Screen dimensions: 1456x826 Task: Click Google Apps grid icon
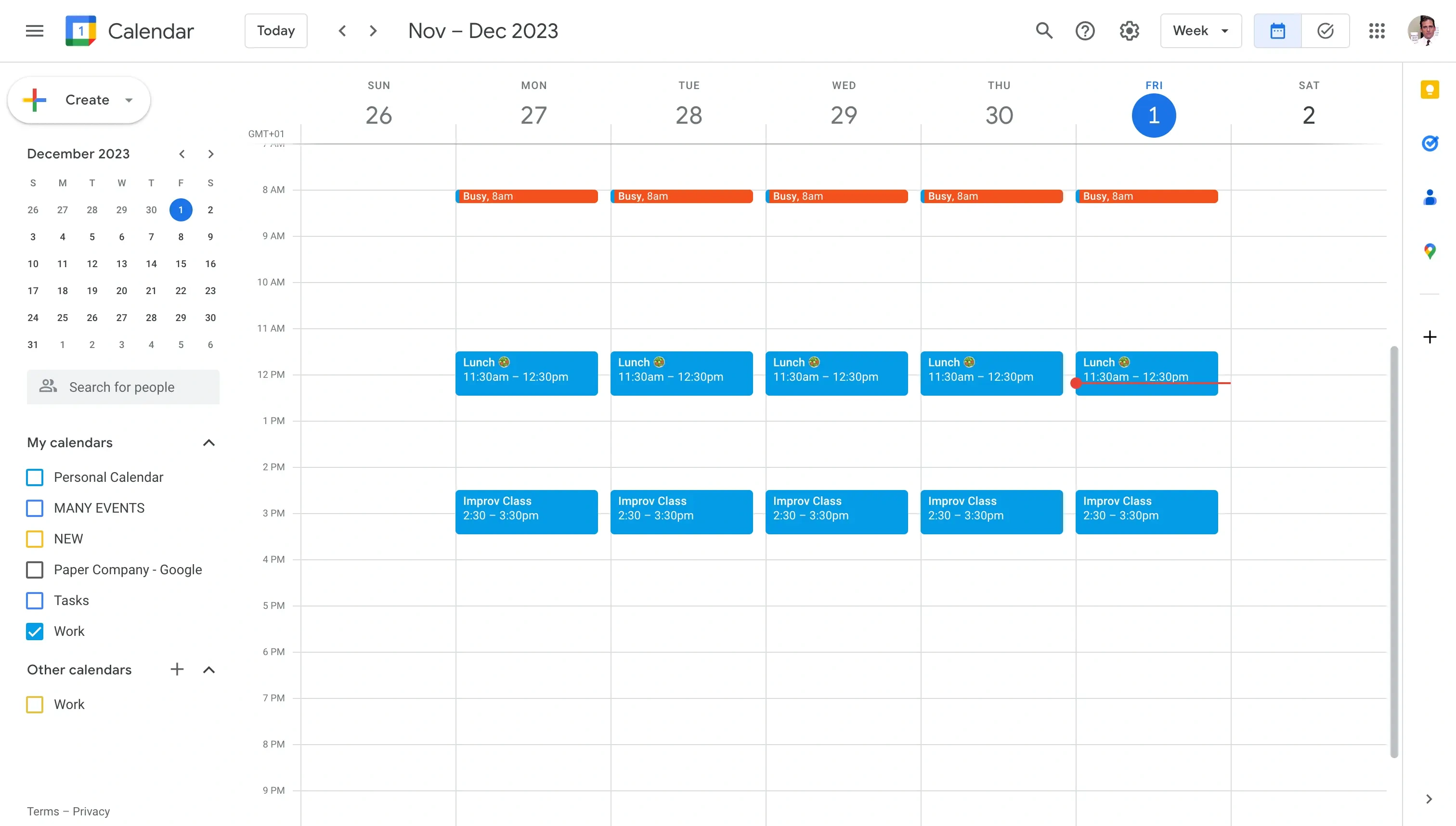(1377, 30)
